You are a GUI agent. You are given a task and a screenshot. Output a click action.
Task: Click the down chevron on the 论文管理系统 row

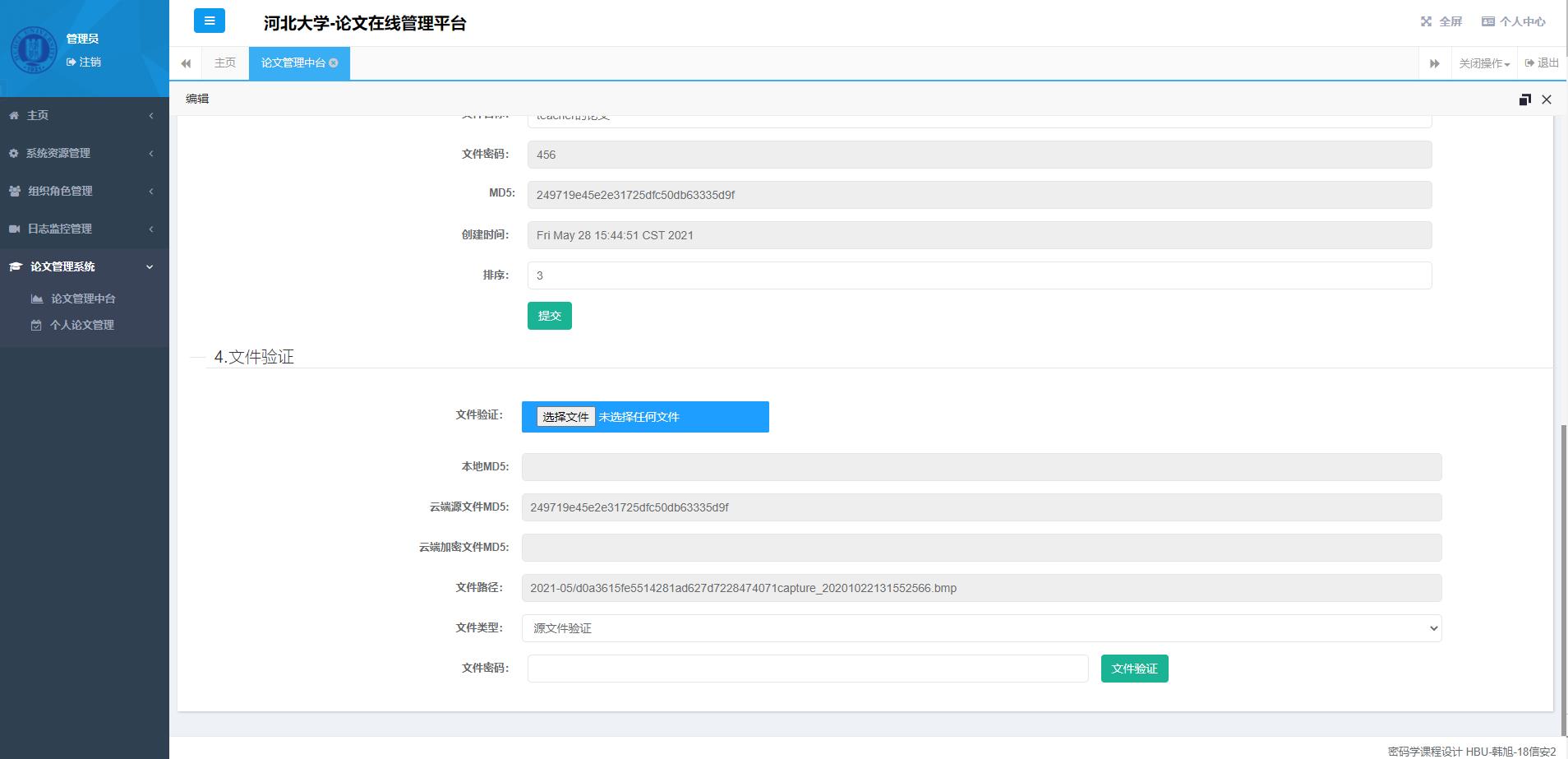pyautogui.click(x=150, y=266)
